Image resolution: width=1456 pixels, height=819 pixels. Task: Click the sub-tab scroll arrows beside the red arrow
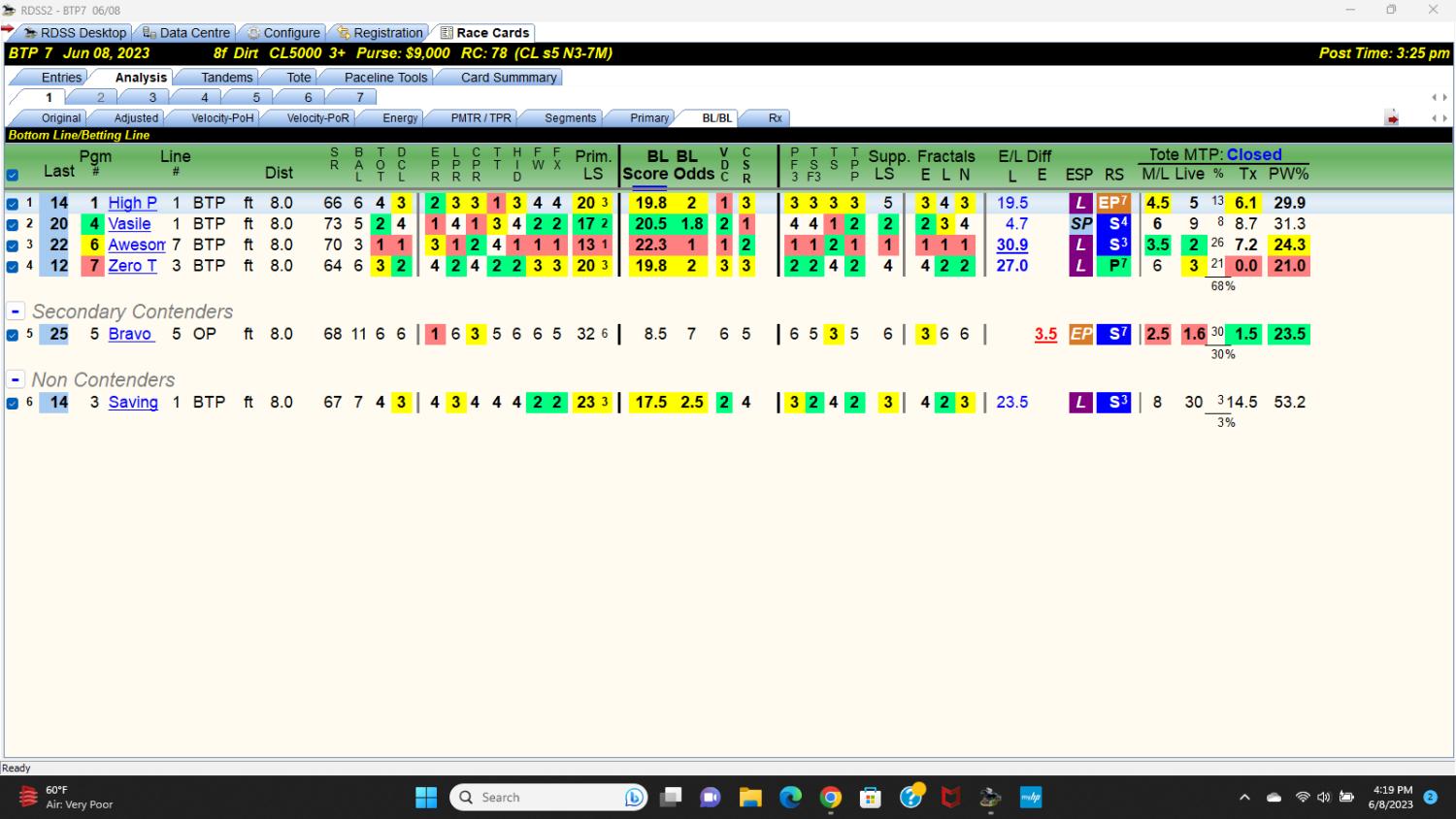click(1439, 118)
